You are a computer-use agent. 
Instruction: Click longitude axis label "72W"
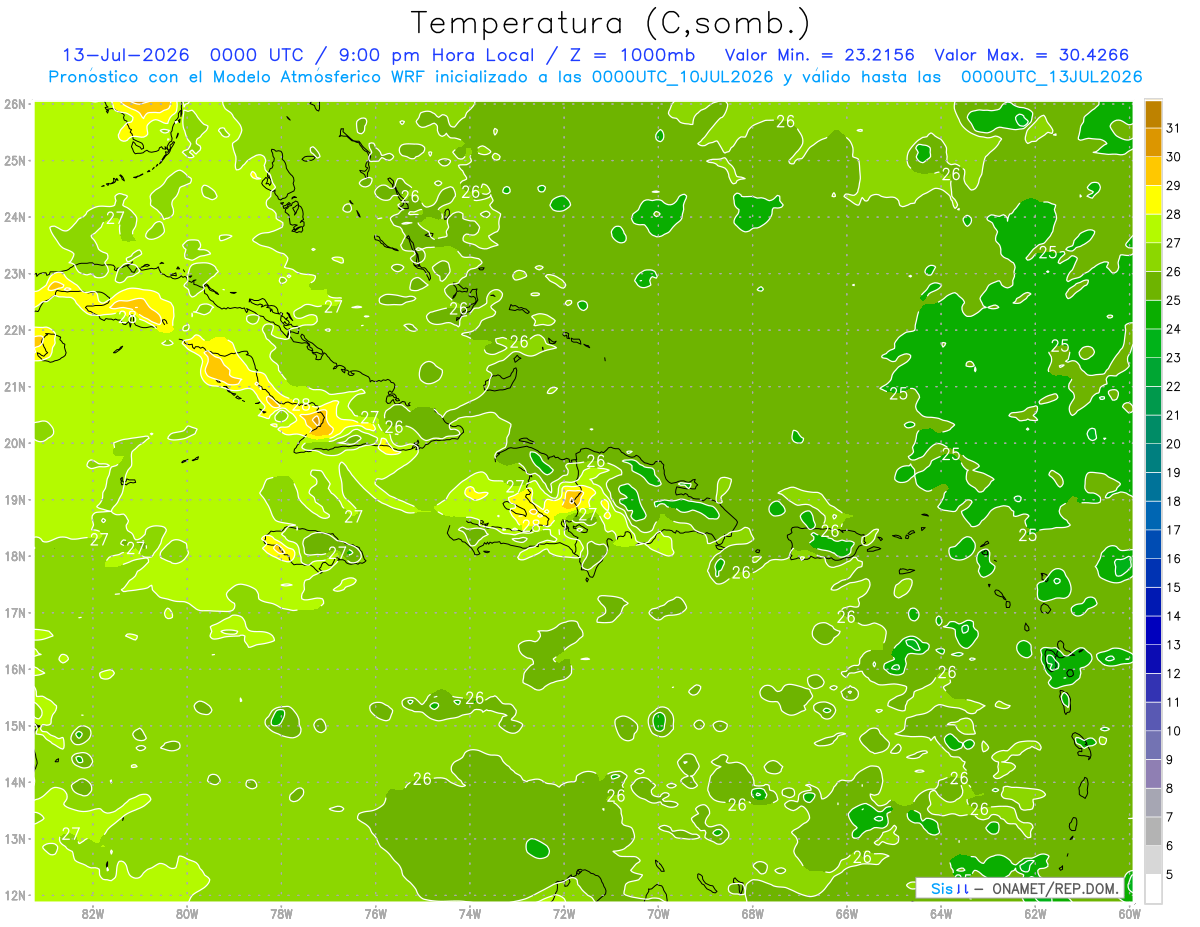click(x=564, y=913)
